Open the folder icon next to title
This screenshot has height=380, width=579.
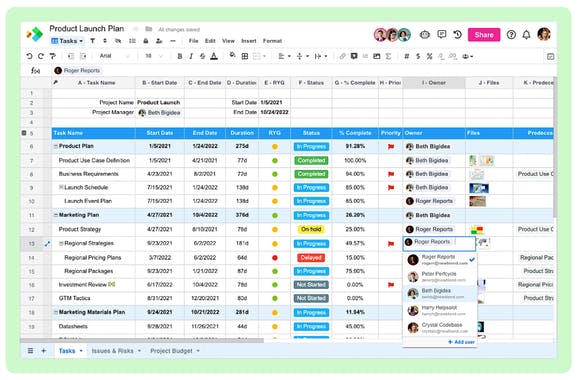(148, 29)
